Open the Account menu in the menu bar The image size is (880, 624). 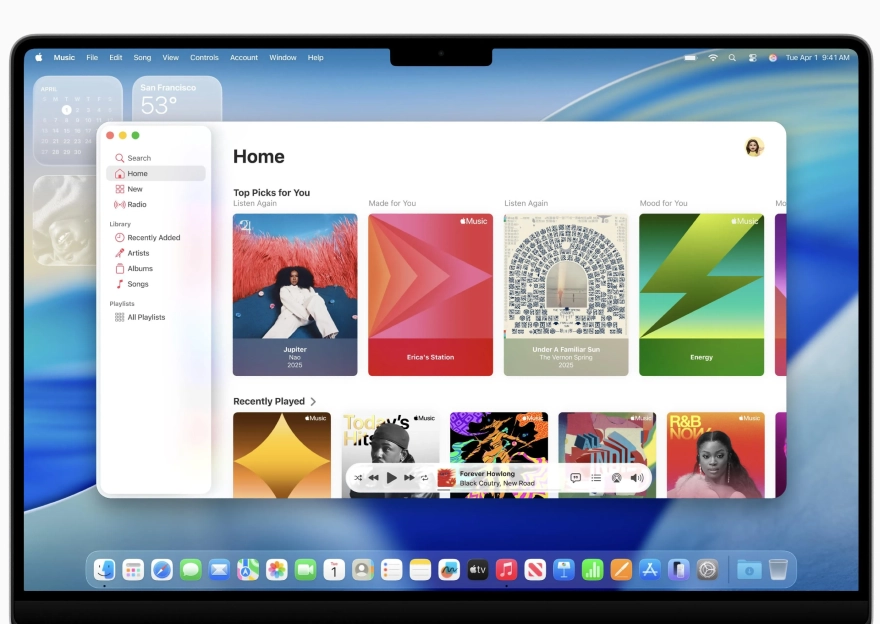(244, 57)
